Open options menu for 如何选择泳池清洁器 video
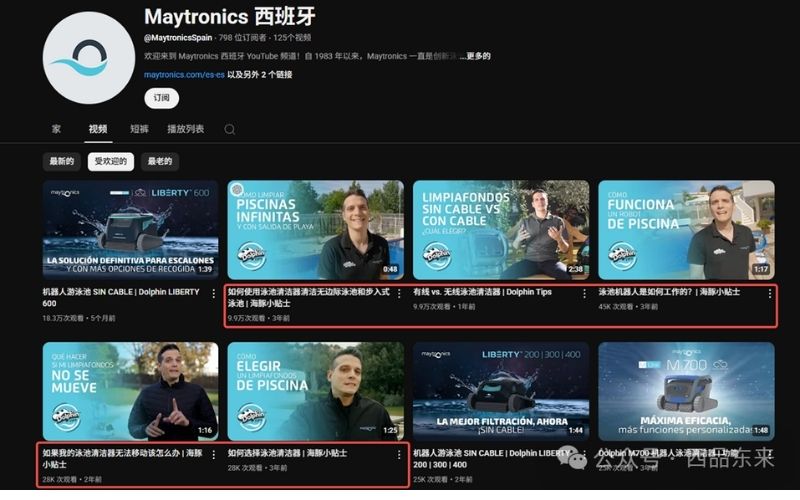The width and height of the screenshot is (800, 500). pyautogui.click(x=399, y=455)
